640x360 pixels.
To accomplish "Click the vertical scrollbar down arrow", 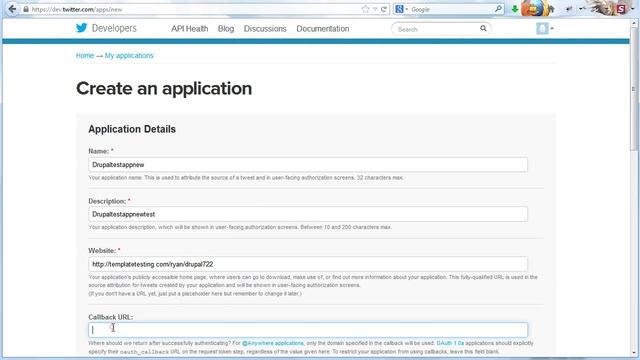I will pyautogui.click(x=634, y=353).
